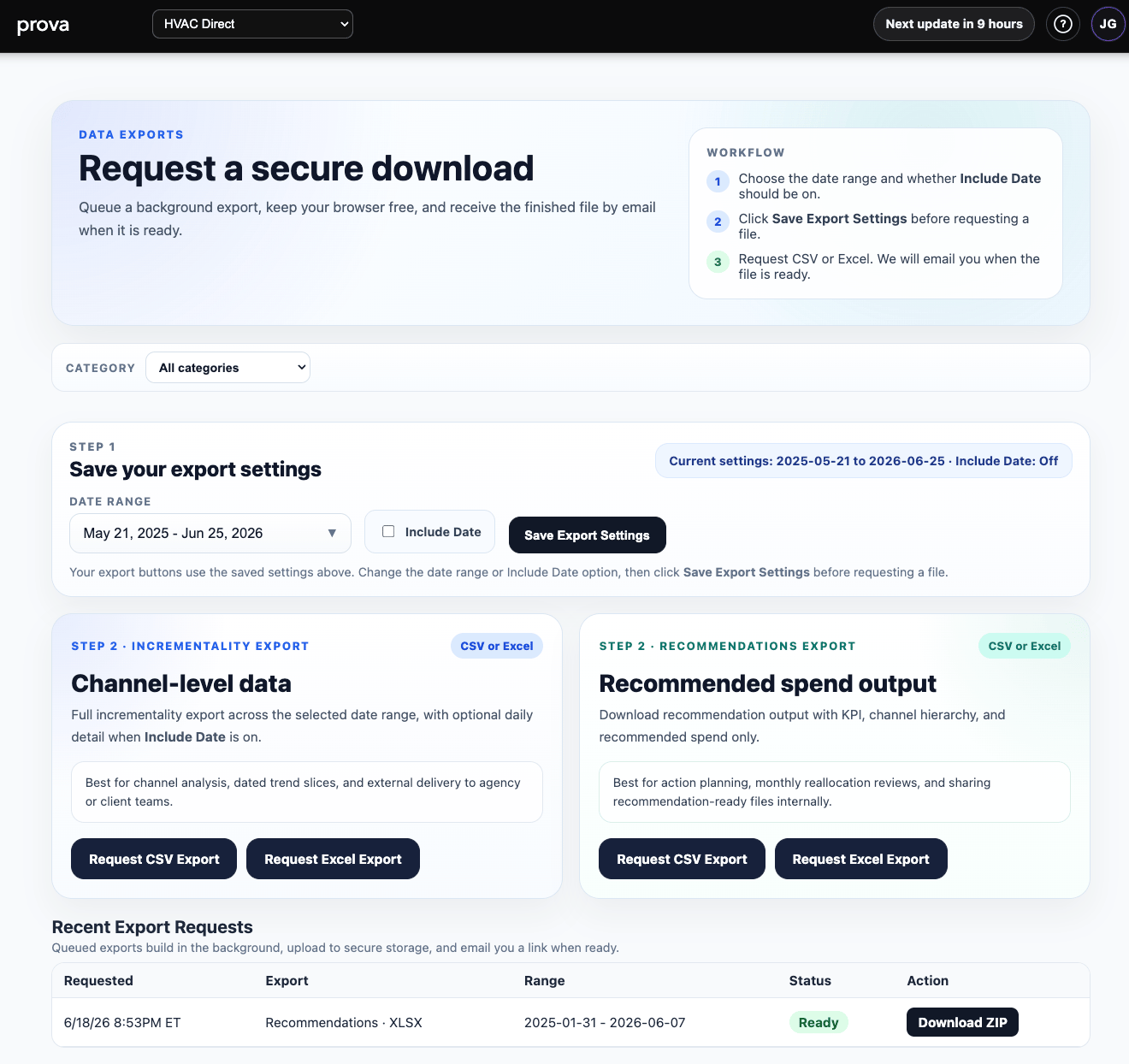Open the help question mark icon
Screen dimensions: 1129x1064
(x=1063, y=24)
